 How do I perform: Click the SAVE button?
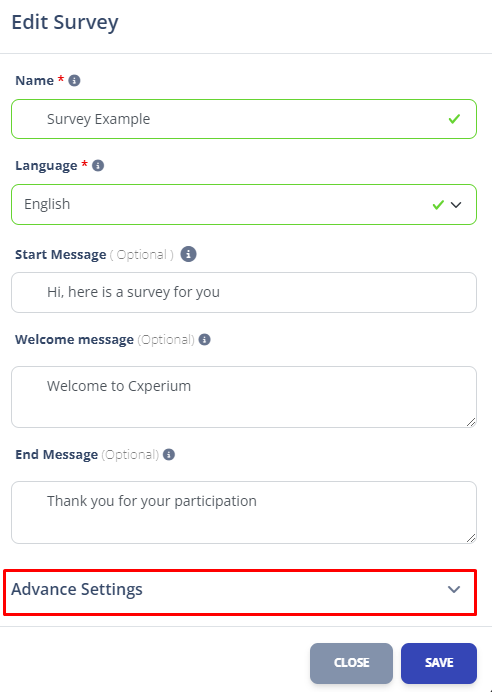[439, 663]
